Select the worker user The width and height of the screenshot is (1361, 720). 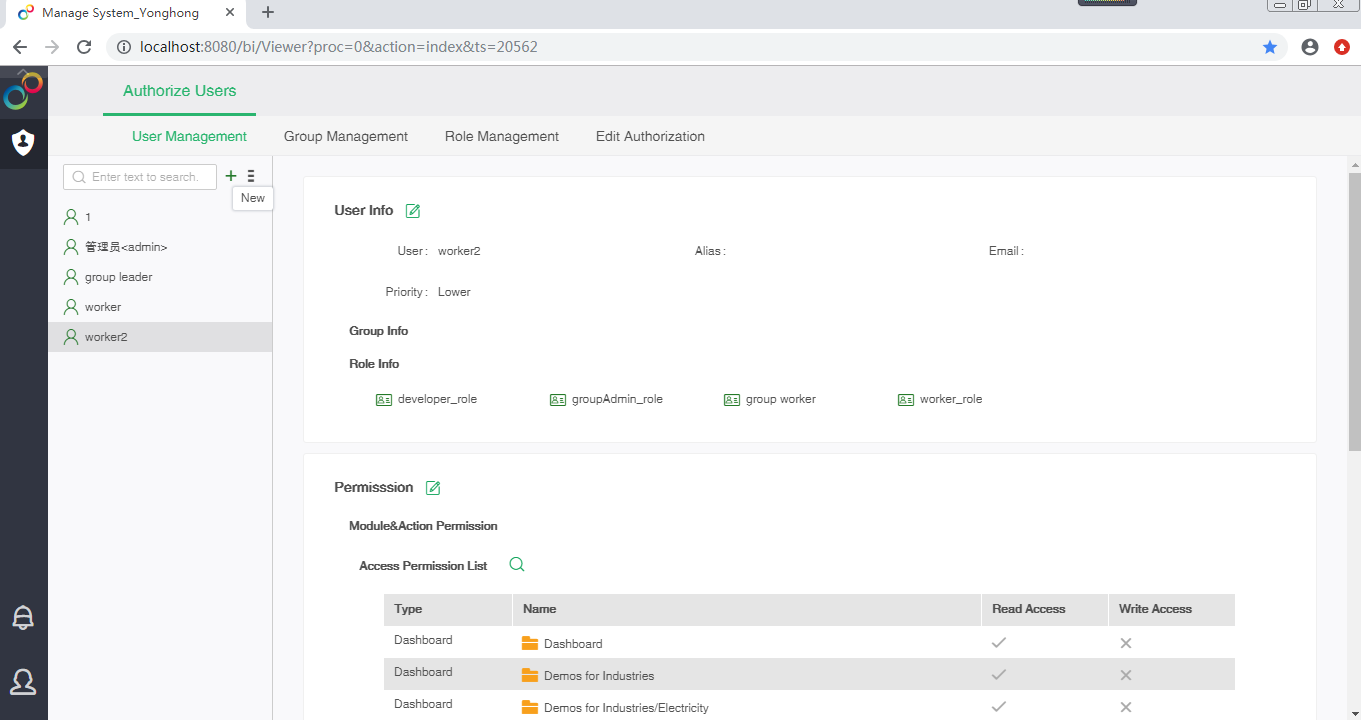pyautogui.click(x=160, y=307)
